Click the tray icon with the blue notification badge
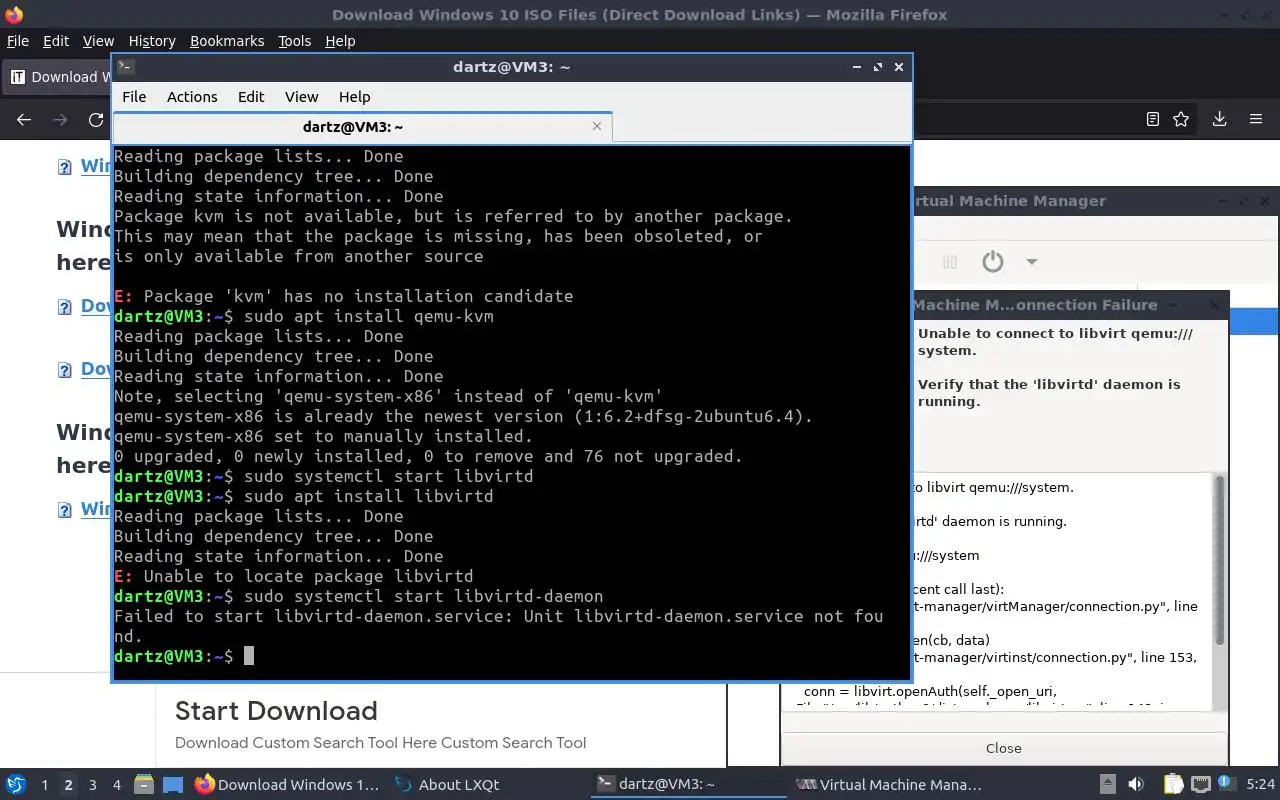 (x=1227, y=785)
